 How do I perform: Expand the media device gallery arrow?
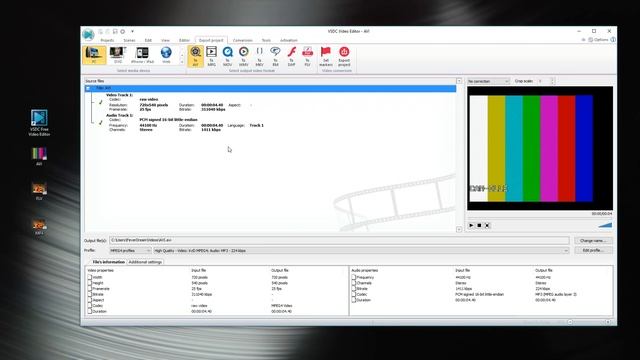point(182,62)
